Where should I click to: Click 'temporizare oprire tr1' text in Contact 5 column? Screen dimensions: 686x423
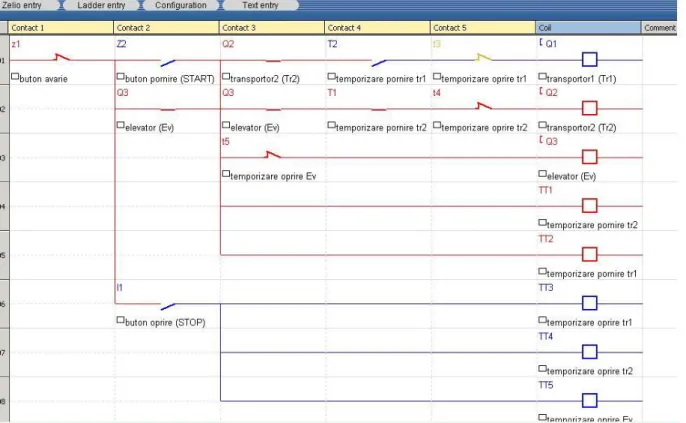point(484,79)
